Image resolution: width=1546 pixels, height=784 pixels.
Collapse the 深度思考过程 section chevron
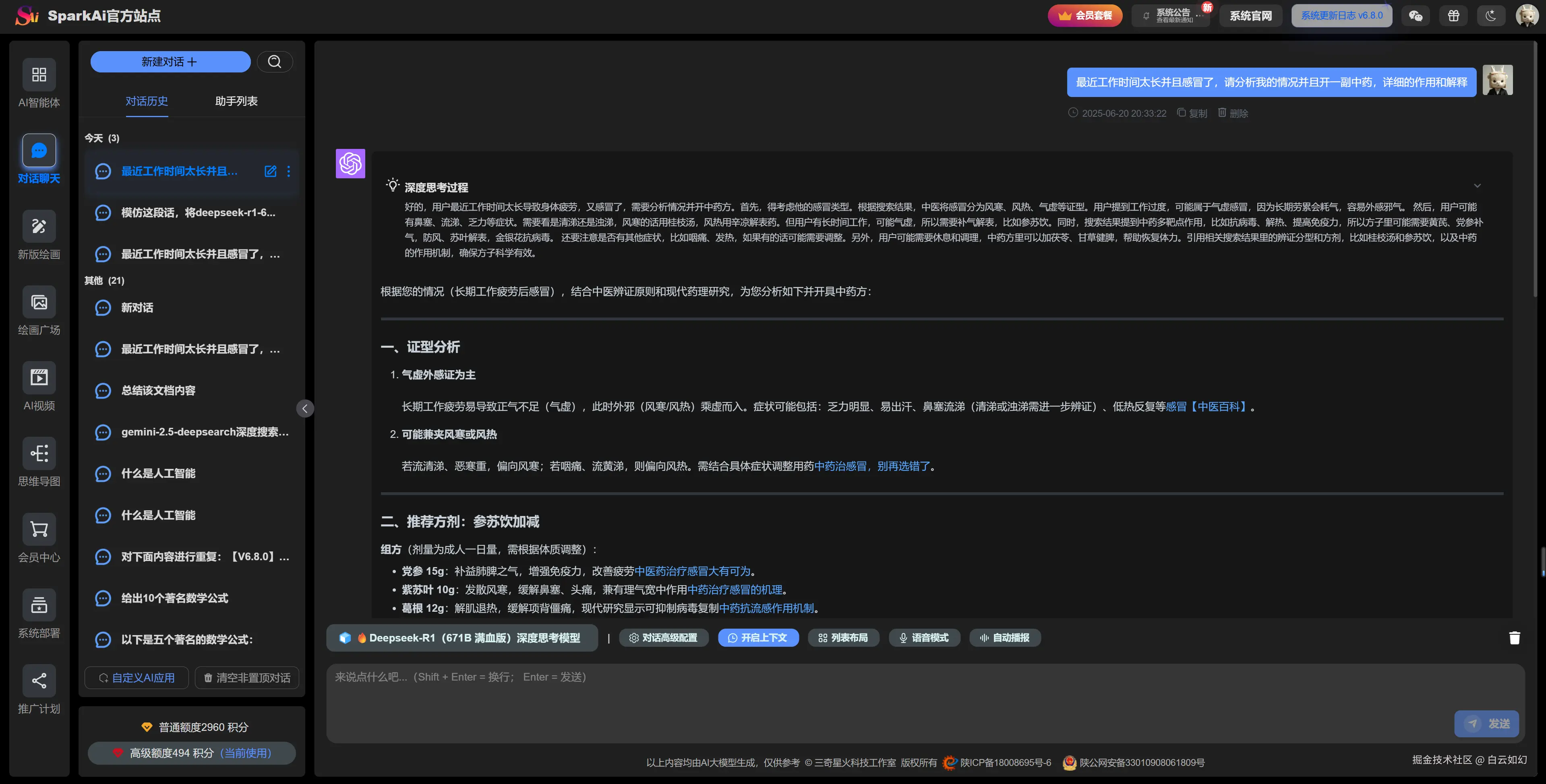[x=1478, y=186]
